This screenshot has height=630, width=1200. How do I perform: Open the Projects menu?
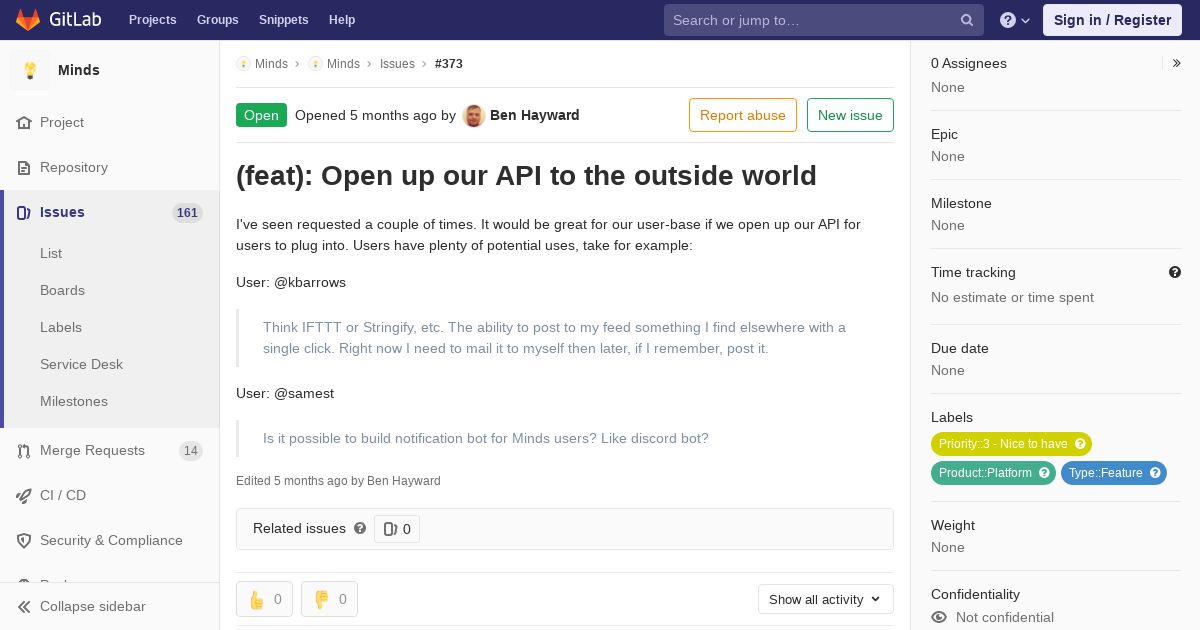click(x=153, y=20)
